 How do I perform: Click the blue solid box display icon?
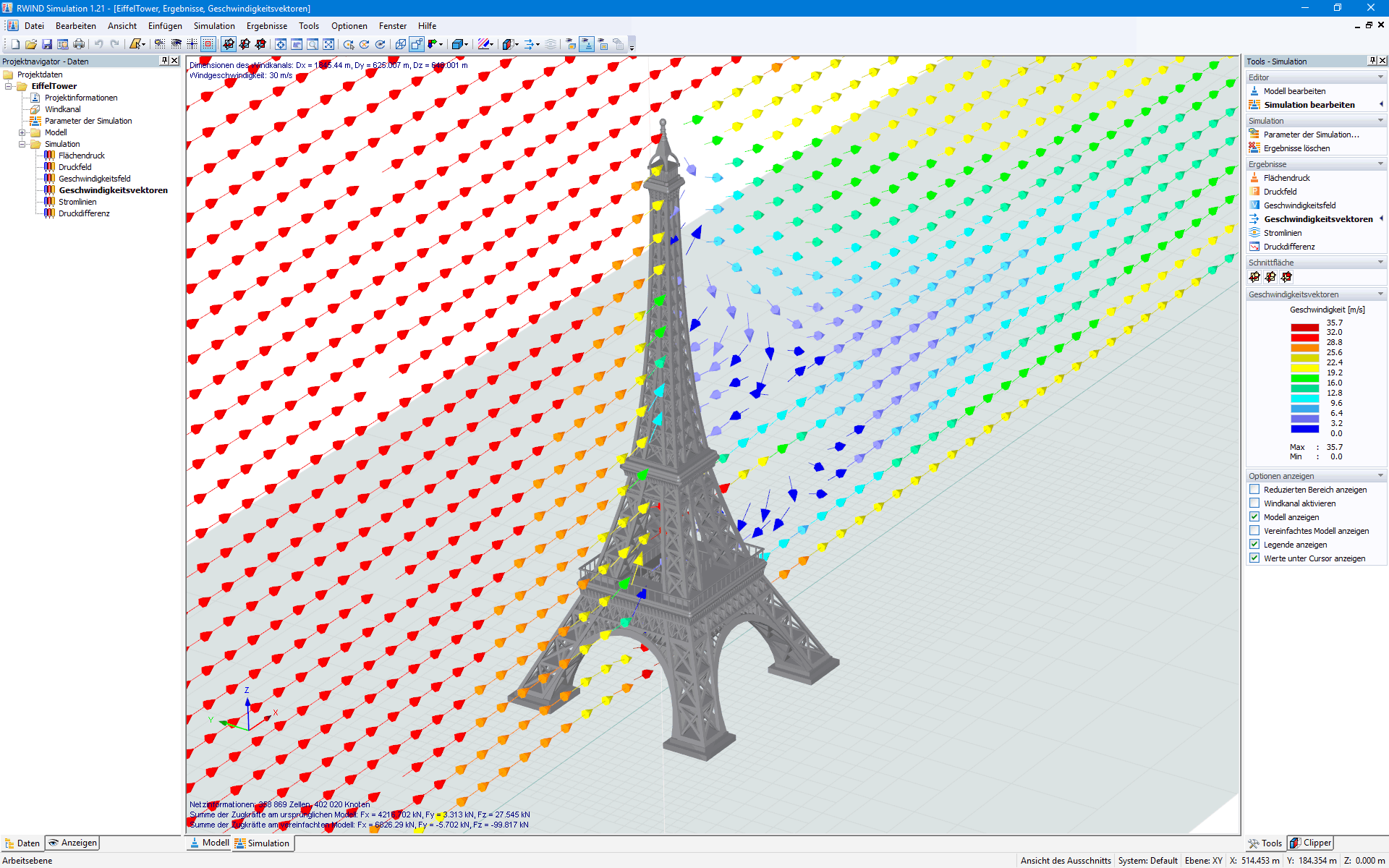[x=457, y=44]
